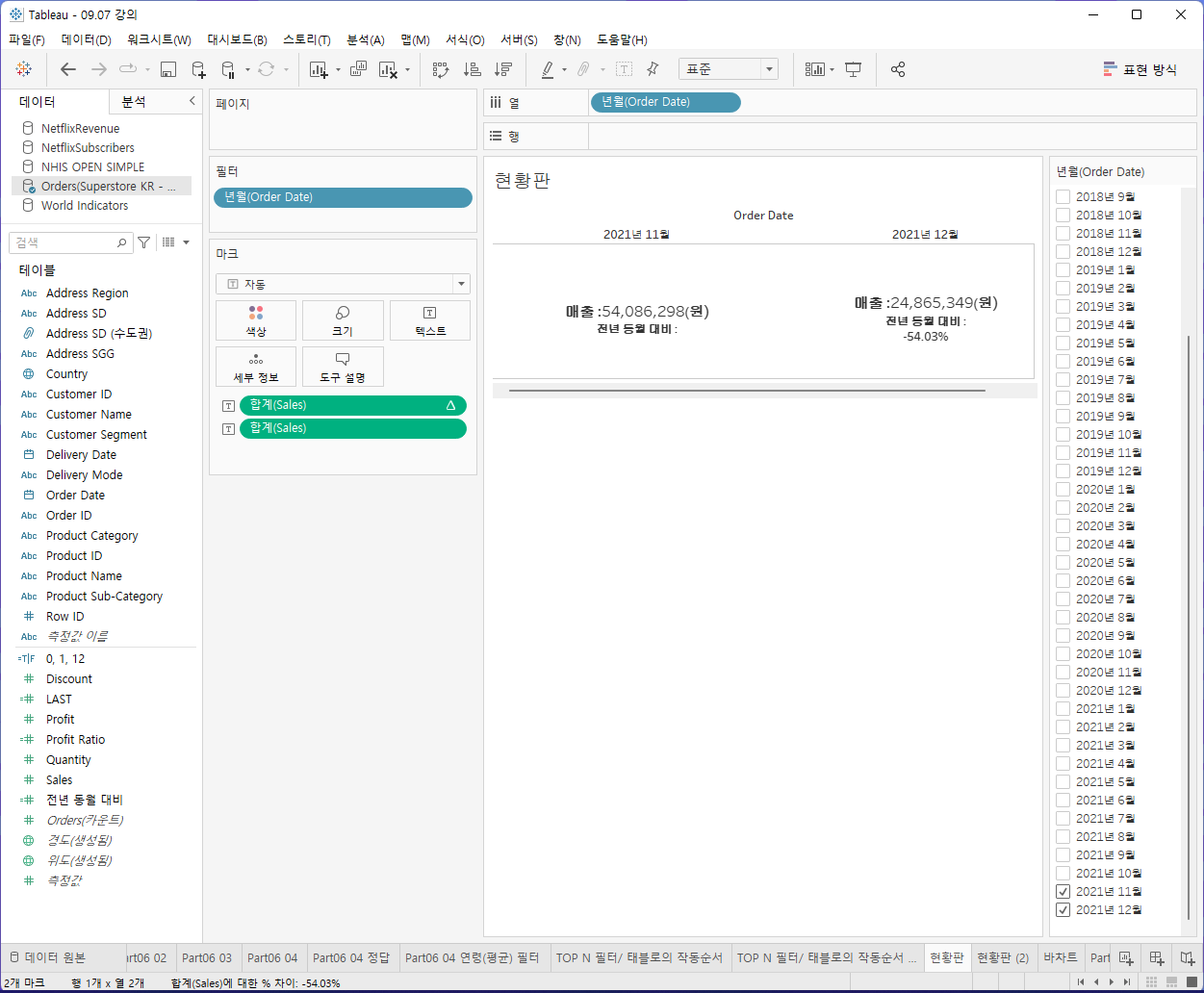Click the sort ascending icon
The image size is (1204, 993).
(472, 69)
